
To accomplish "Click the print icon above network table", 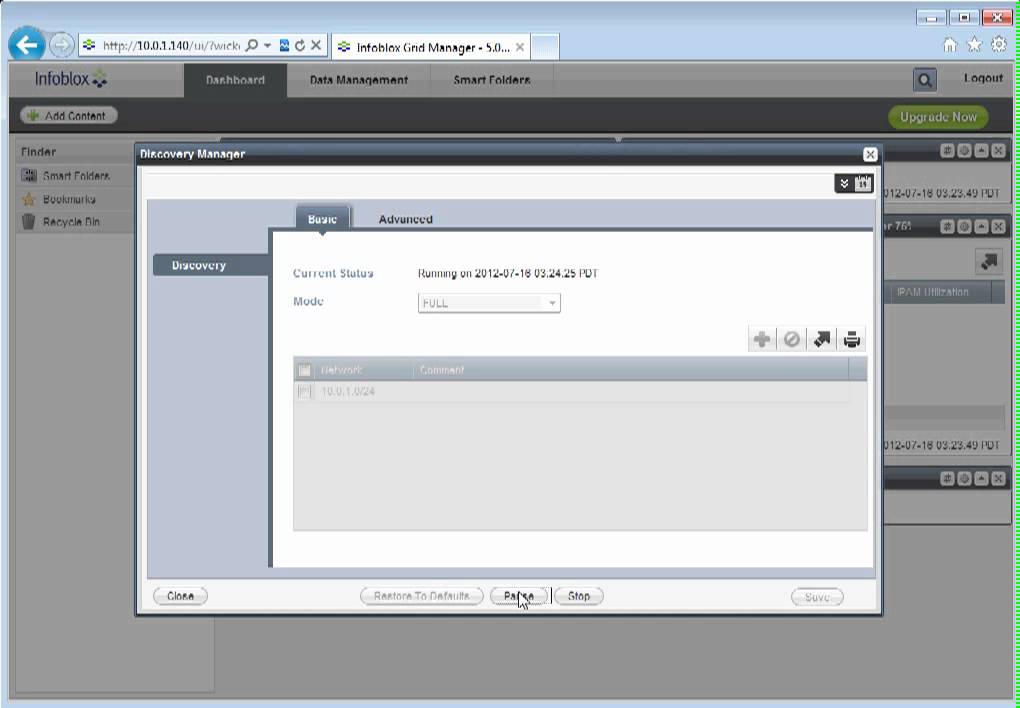I will [x=852, y=339].
